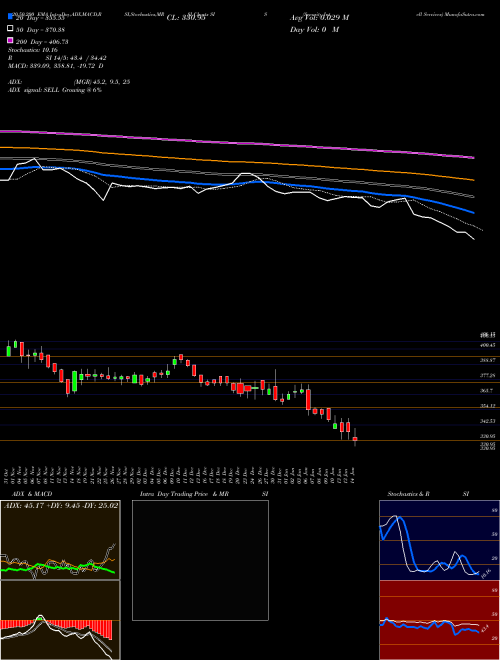Click the 'Day Vol: 0 M' label

314,29
